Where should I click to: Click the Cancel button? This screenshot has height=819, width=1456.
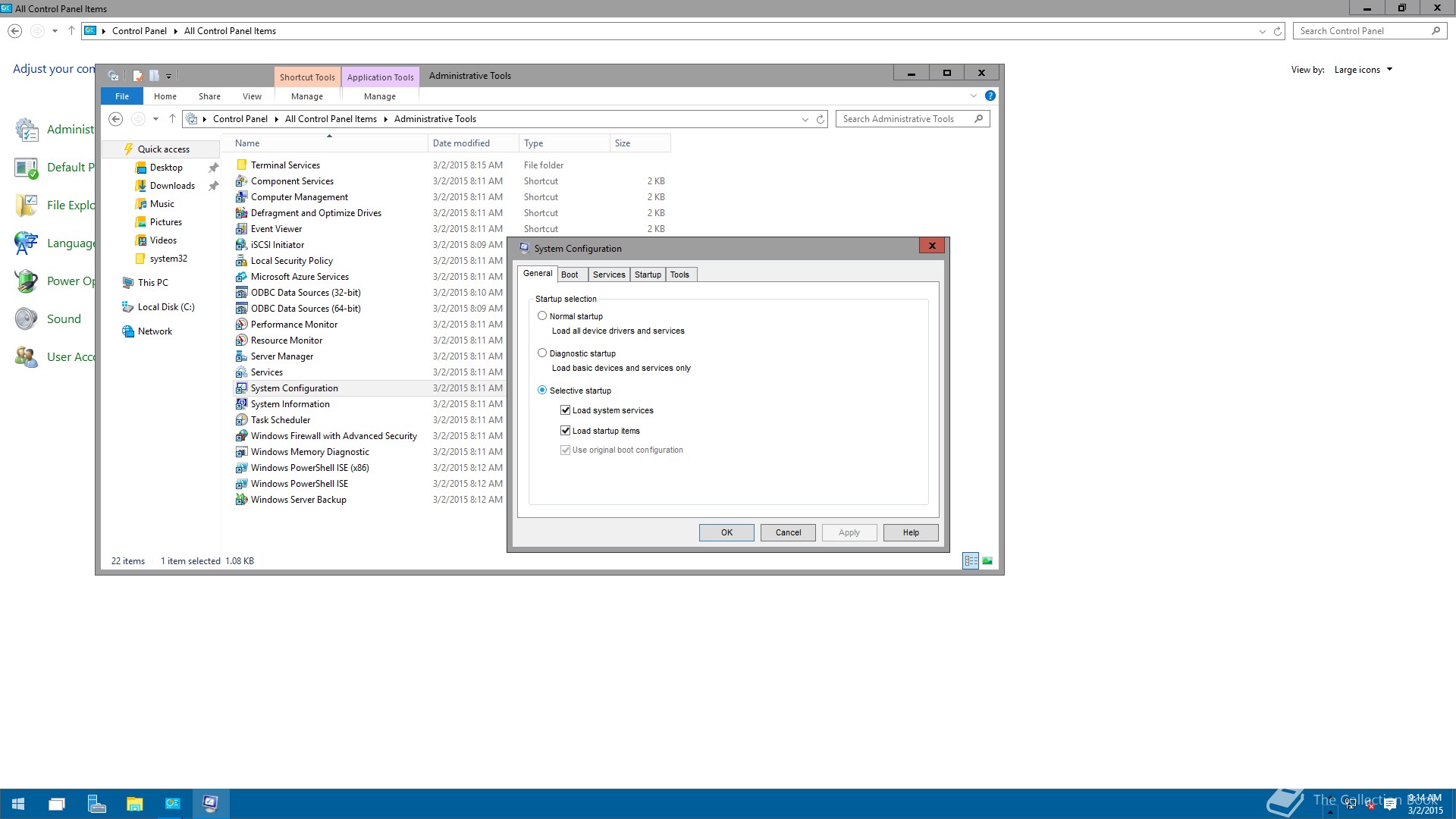point(788,533)
